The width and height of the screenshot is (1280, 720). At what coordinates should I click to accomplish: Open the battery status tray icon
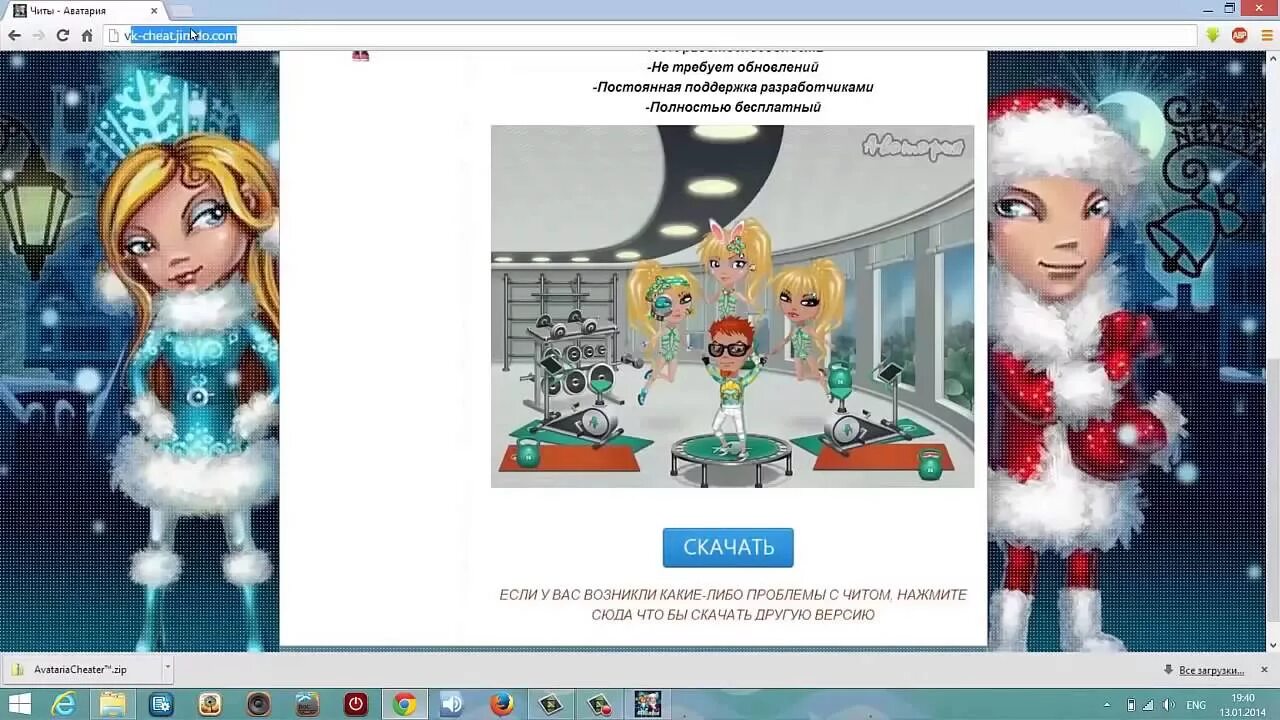click(1130, 705)
